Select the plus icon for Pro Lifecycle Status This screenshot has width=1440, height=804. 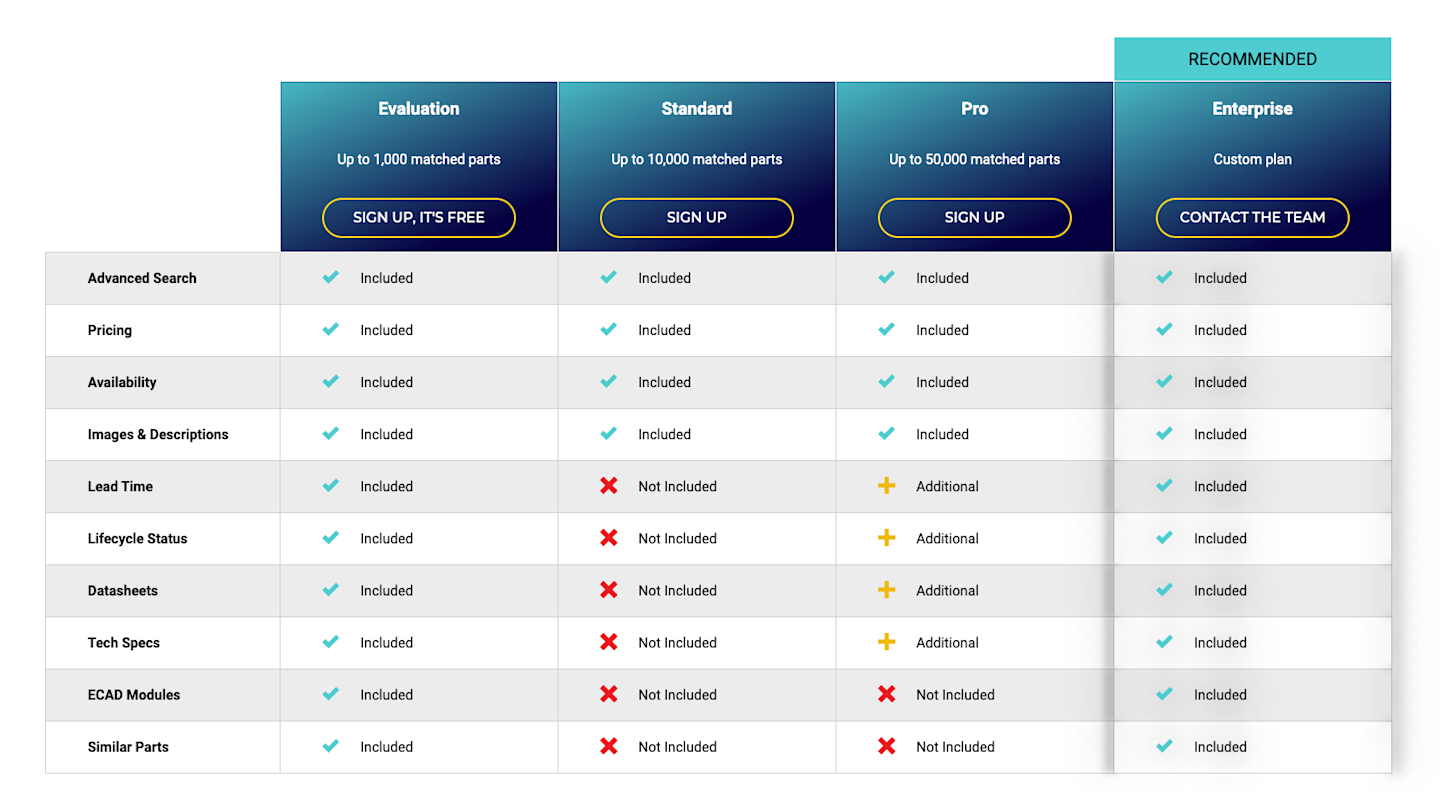[886, 538]
